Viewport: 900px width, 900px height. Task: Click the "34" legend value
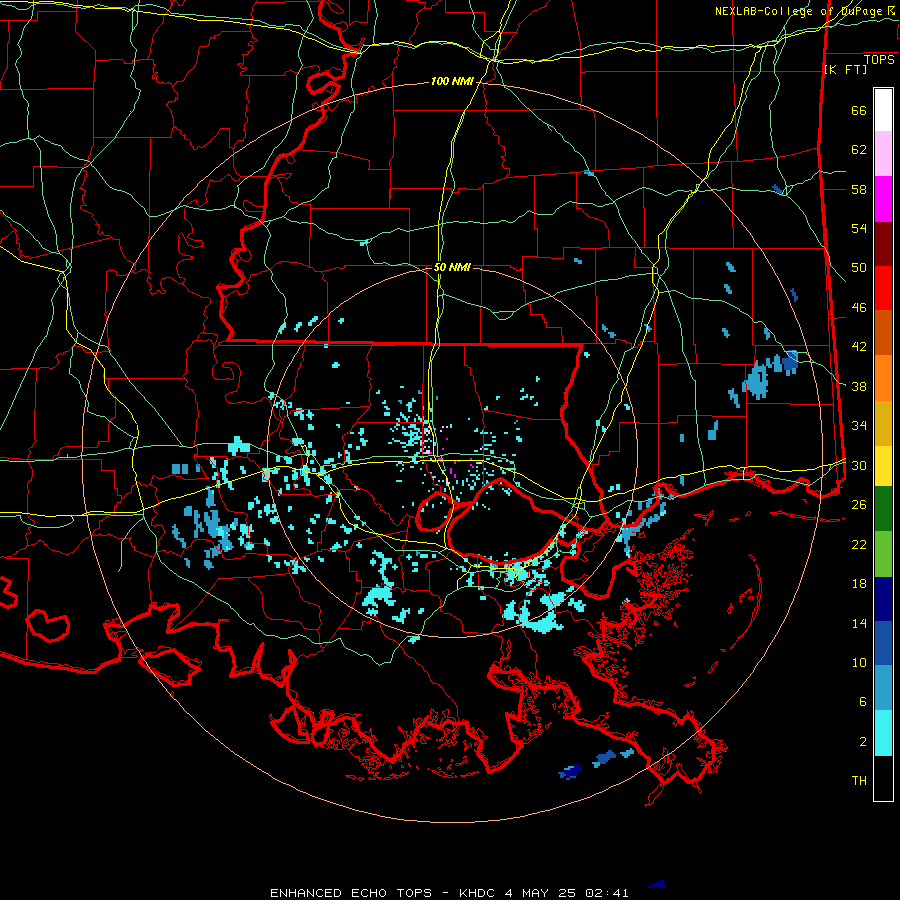859,426
